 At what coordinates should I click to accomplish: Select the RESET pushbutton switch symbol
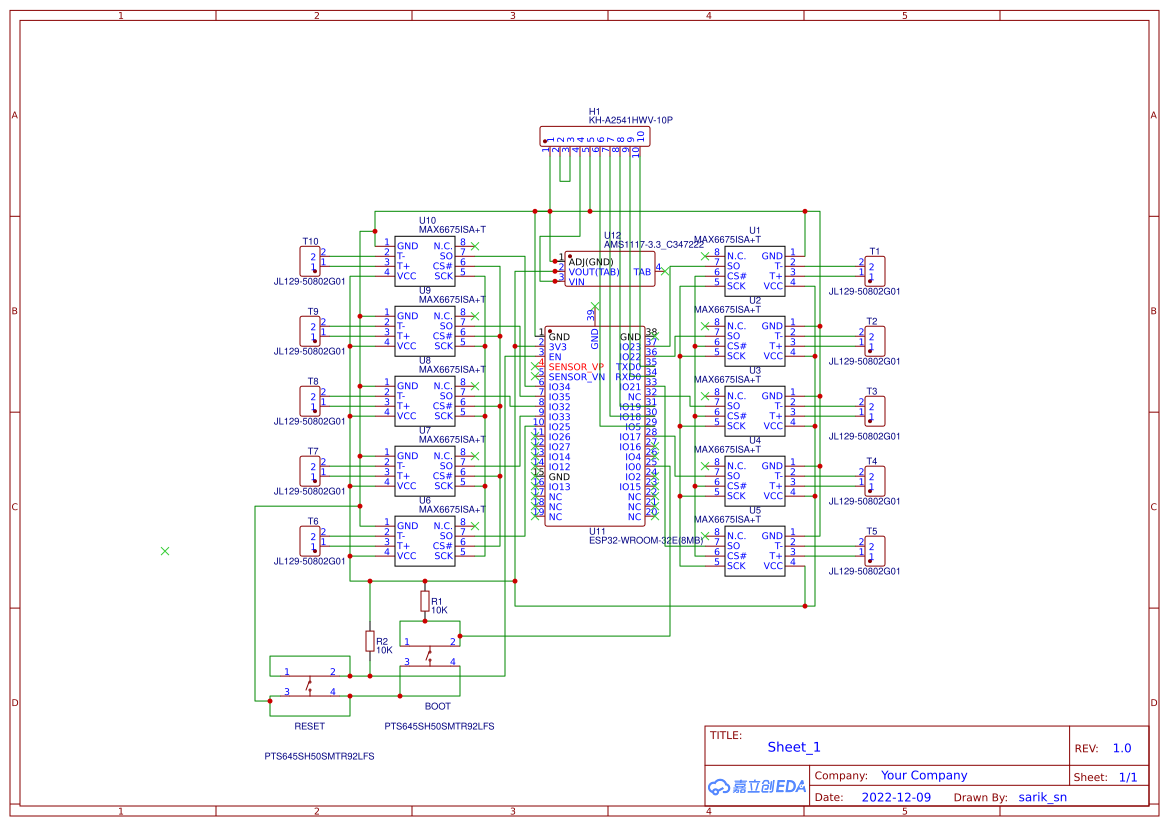[x=309, y=683]
